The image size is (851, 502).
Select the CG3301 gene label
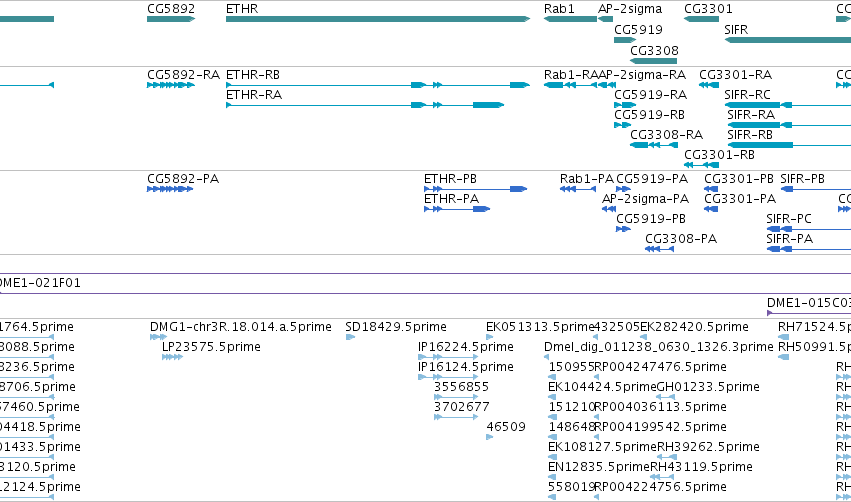pos(708,9)
